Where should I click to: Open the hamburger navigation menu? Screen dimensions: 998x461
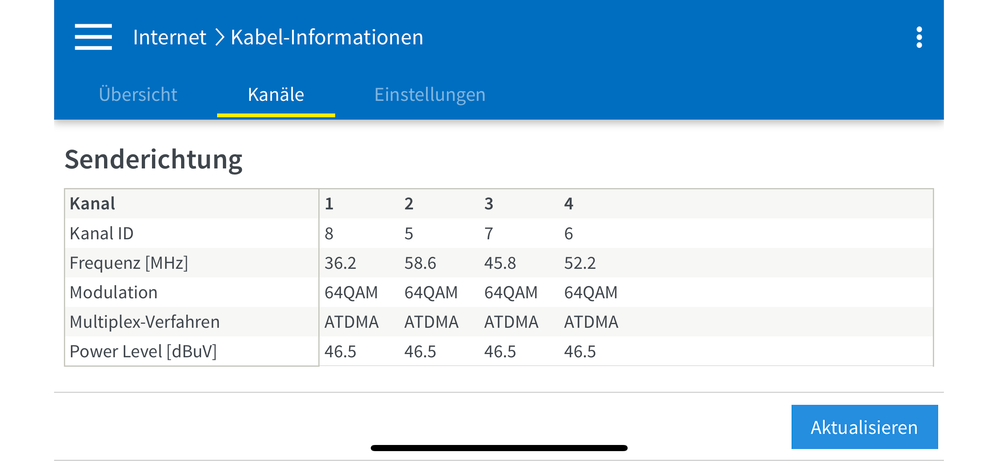[93, 37]
